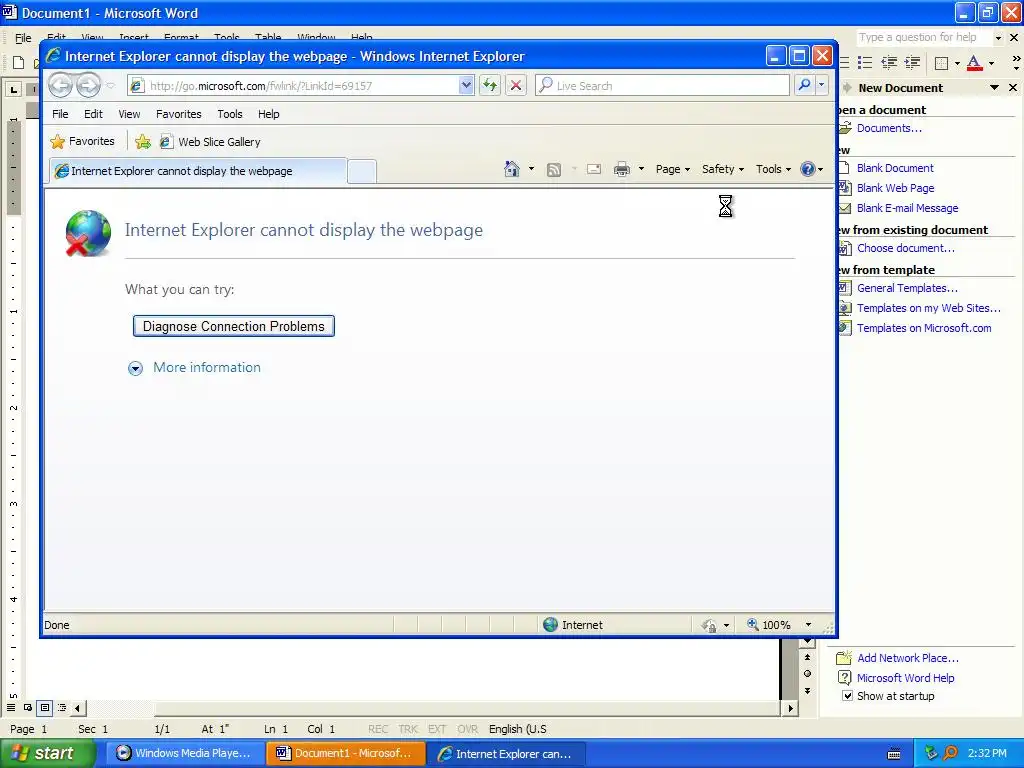Screen dimensions: 1024x768
Task: Click the Word horizontal scrollbar right arrow
Action: 791,708
